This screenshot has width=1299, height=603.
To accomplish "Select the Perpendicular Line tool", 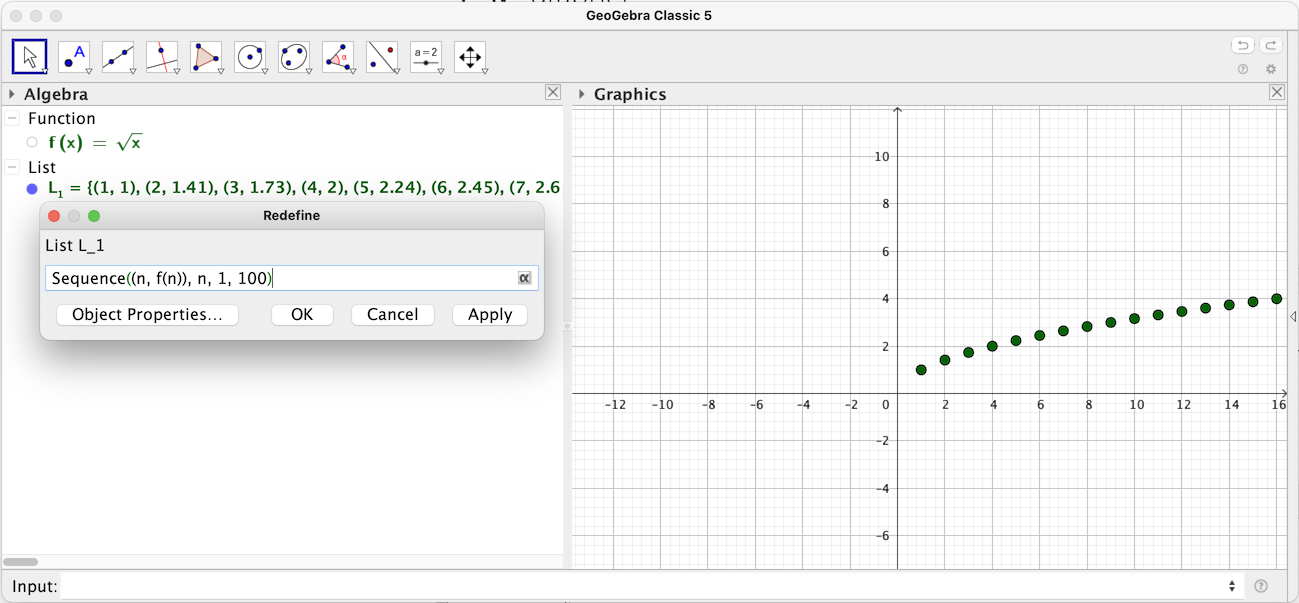I will [162, 57].
